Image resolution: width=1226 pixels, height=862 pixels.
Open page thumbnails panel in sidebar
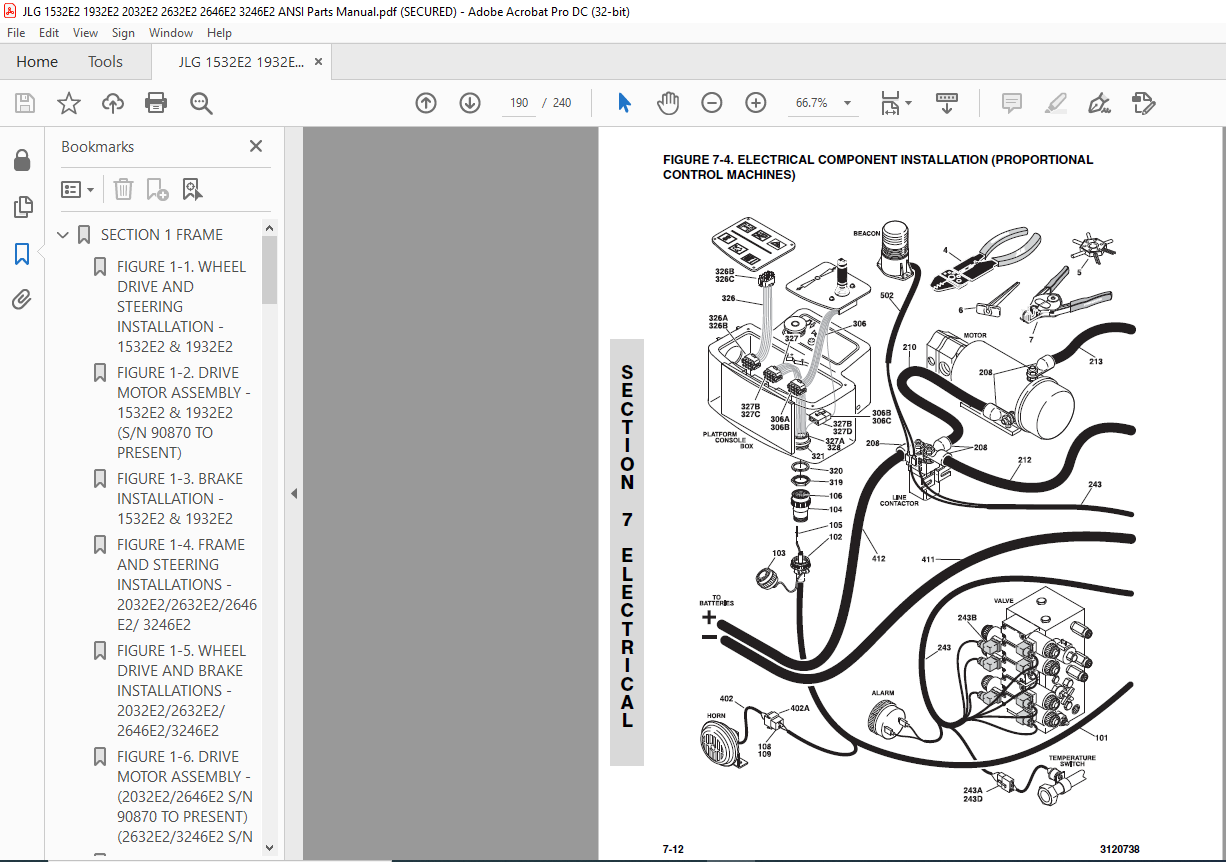[22, 207]
